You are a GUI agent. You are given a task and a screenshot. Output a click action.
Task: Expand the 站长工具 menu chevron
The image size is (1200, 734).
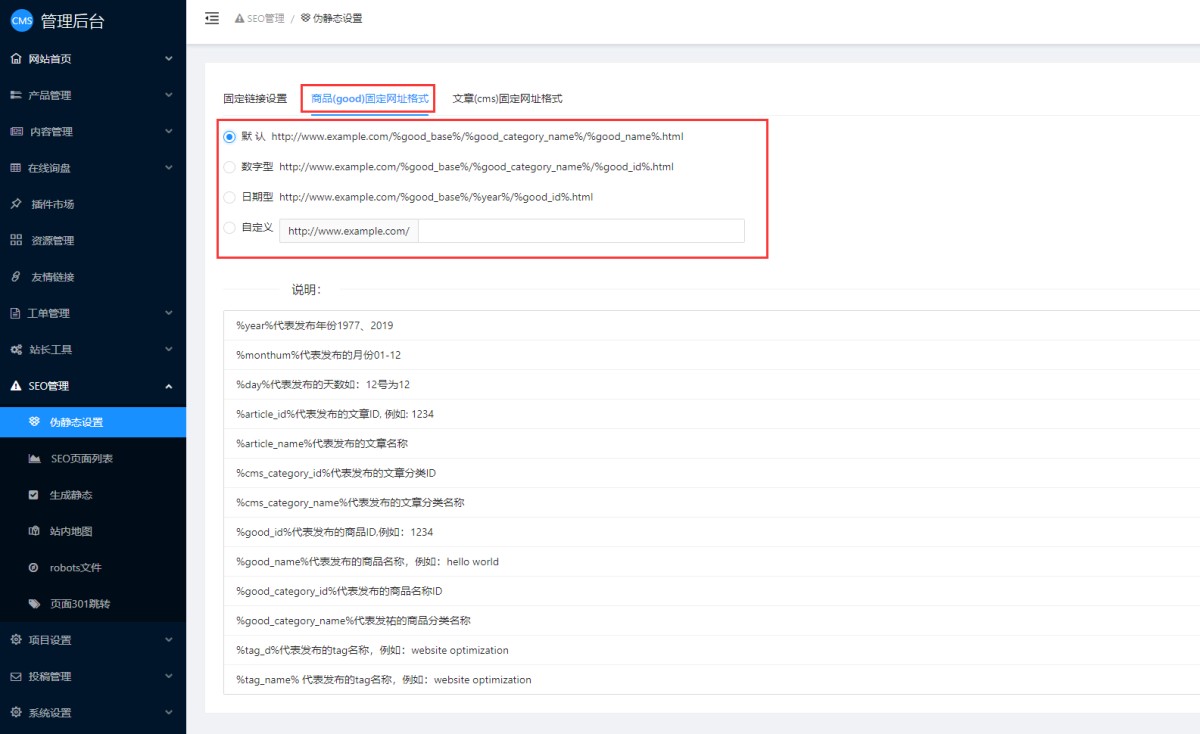pyautogui.click(x=169, y=349)
